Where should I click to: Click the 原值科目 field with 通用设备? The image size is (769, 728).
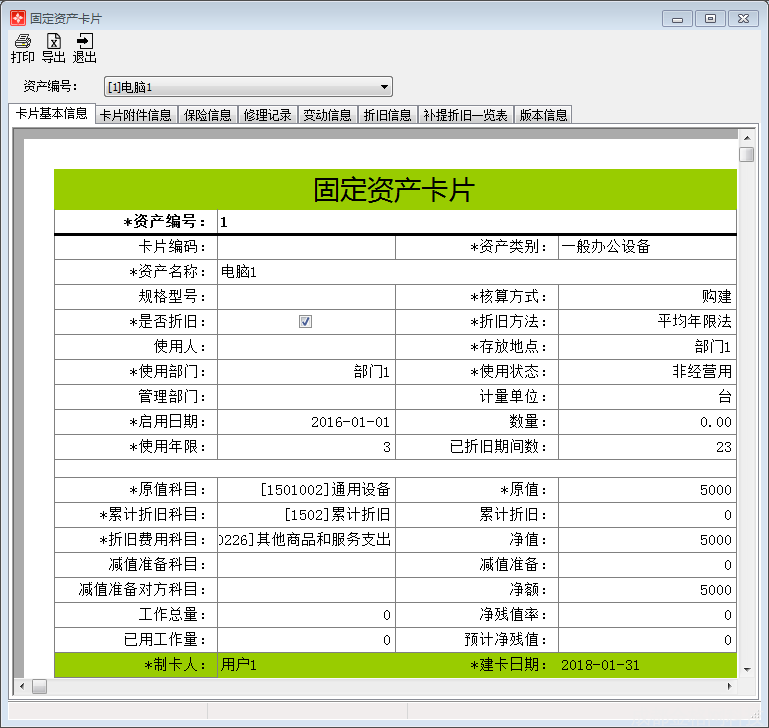pos(306,490)
